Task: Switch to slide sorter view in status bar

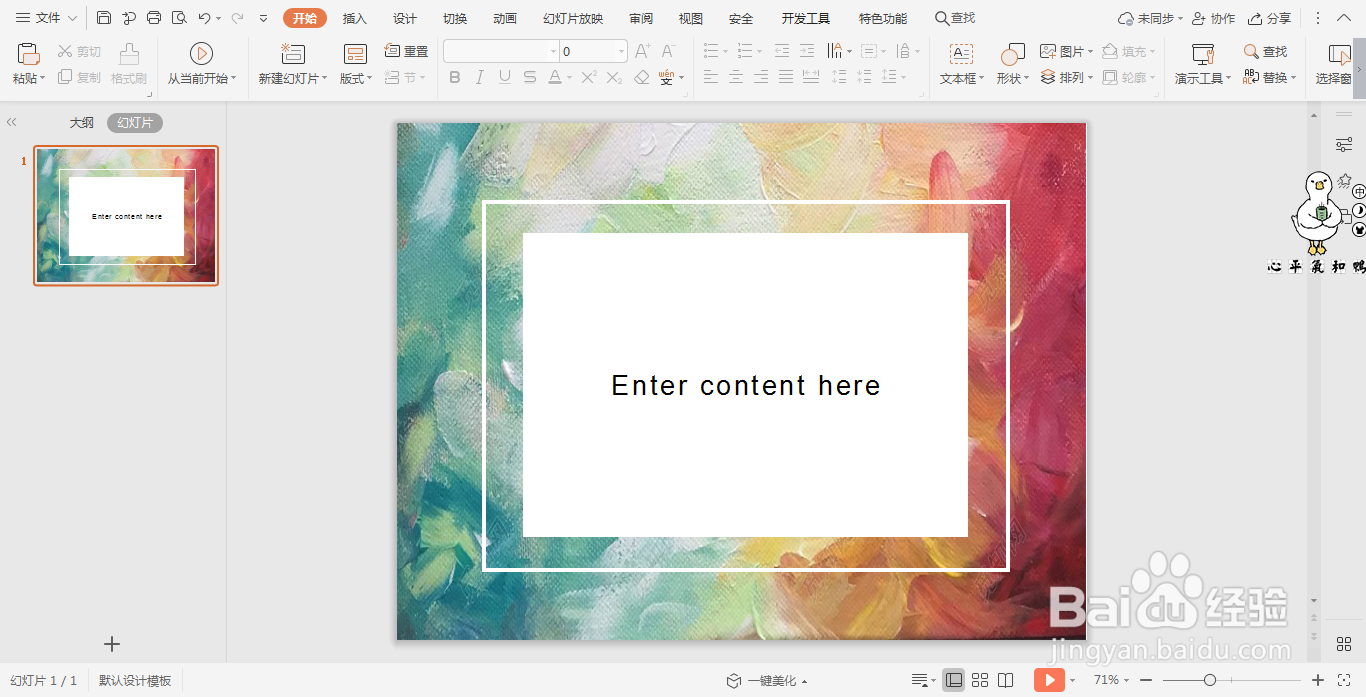Action: 980,680
